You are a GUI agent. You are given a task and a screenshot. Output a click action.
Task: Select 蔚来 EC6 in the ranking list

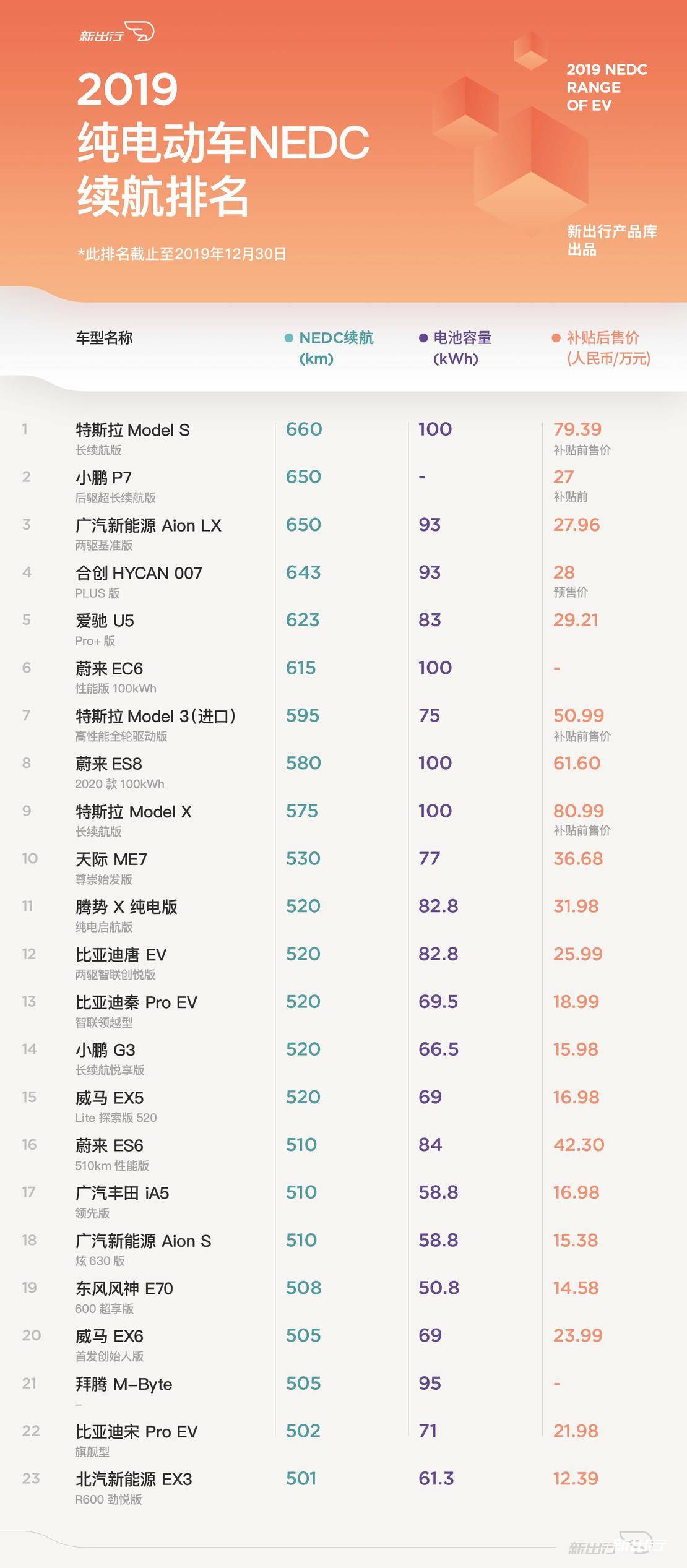click(x=109, y=668)
